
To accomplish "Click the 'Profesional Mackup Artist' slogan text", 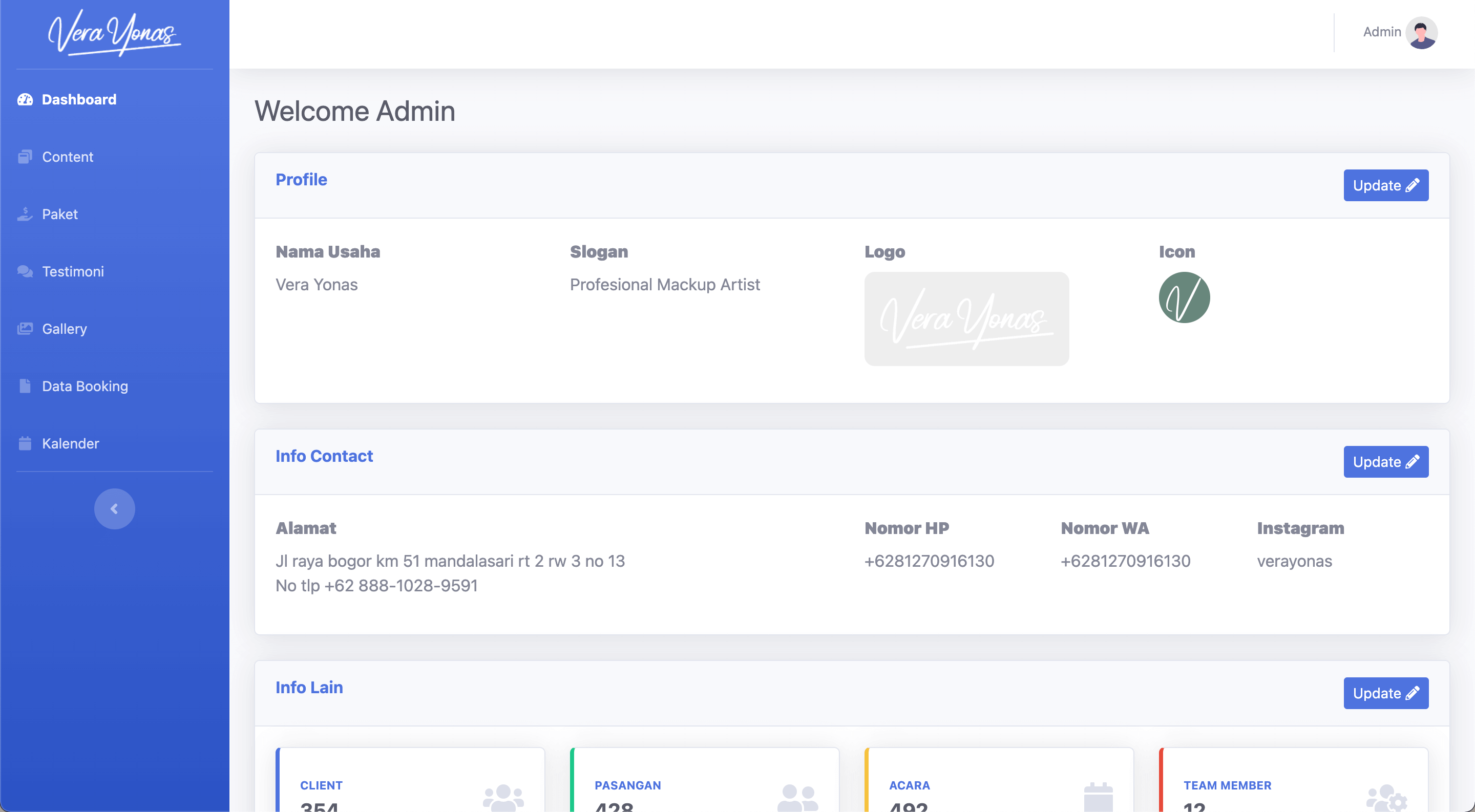I will [665, 284].
